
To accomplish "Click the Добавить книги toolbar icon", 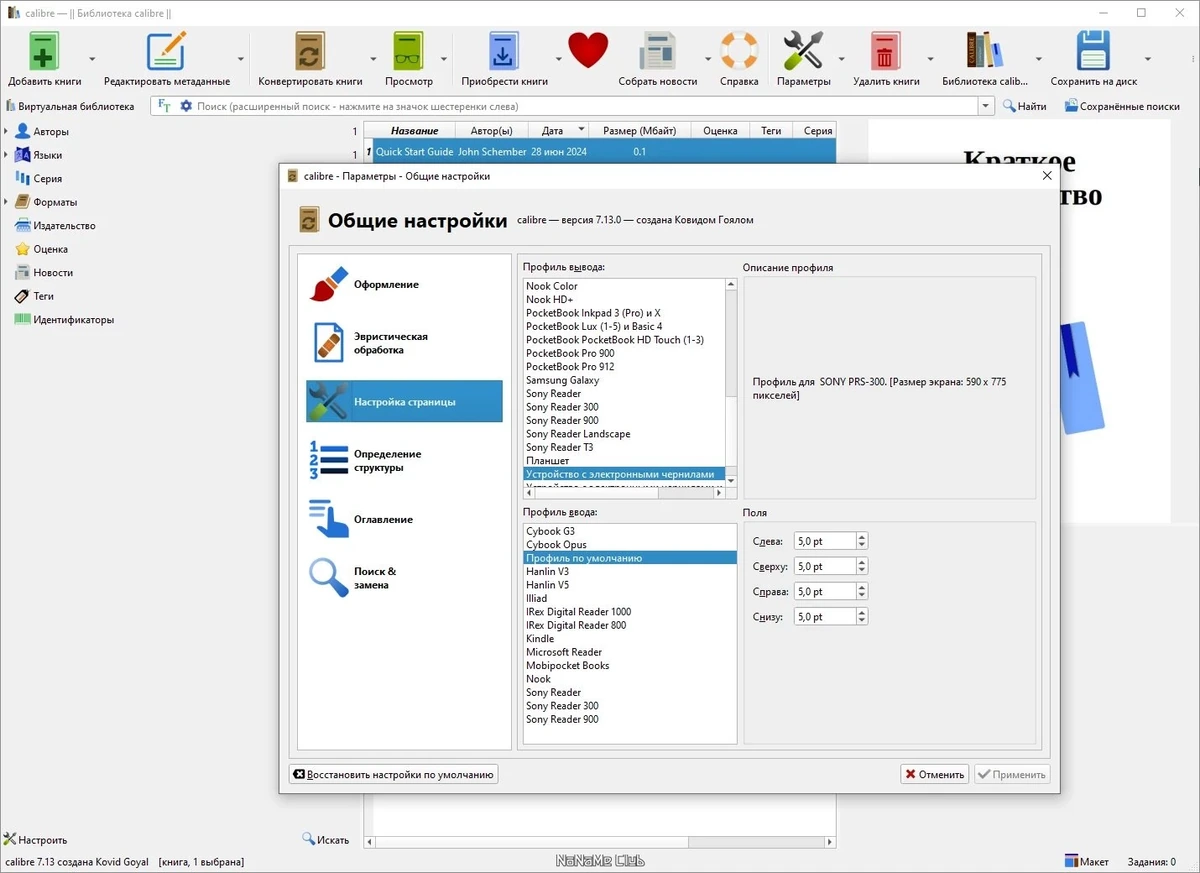I will tap(44, 52).
